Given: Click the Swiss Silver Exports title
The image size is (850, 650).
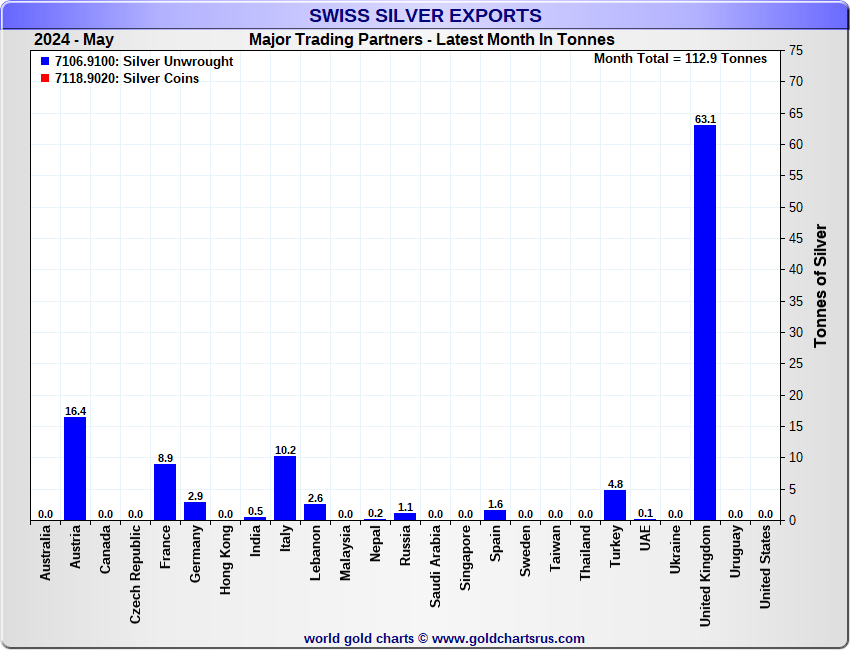Looking at the screenshot, I should [x=425, y=15].
